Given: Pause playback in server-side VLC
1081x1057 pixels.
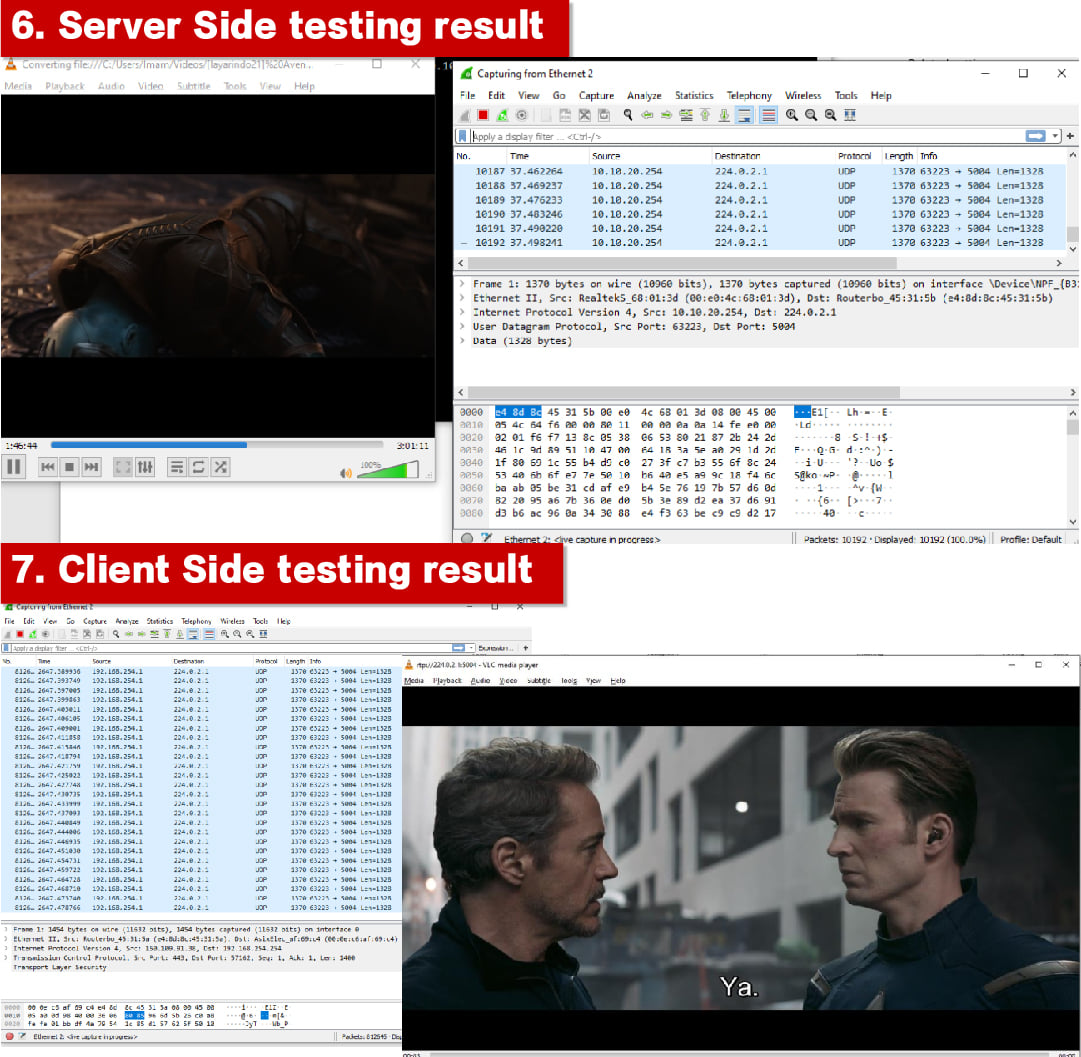Looking at the screenshot, I should [14, 467].
